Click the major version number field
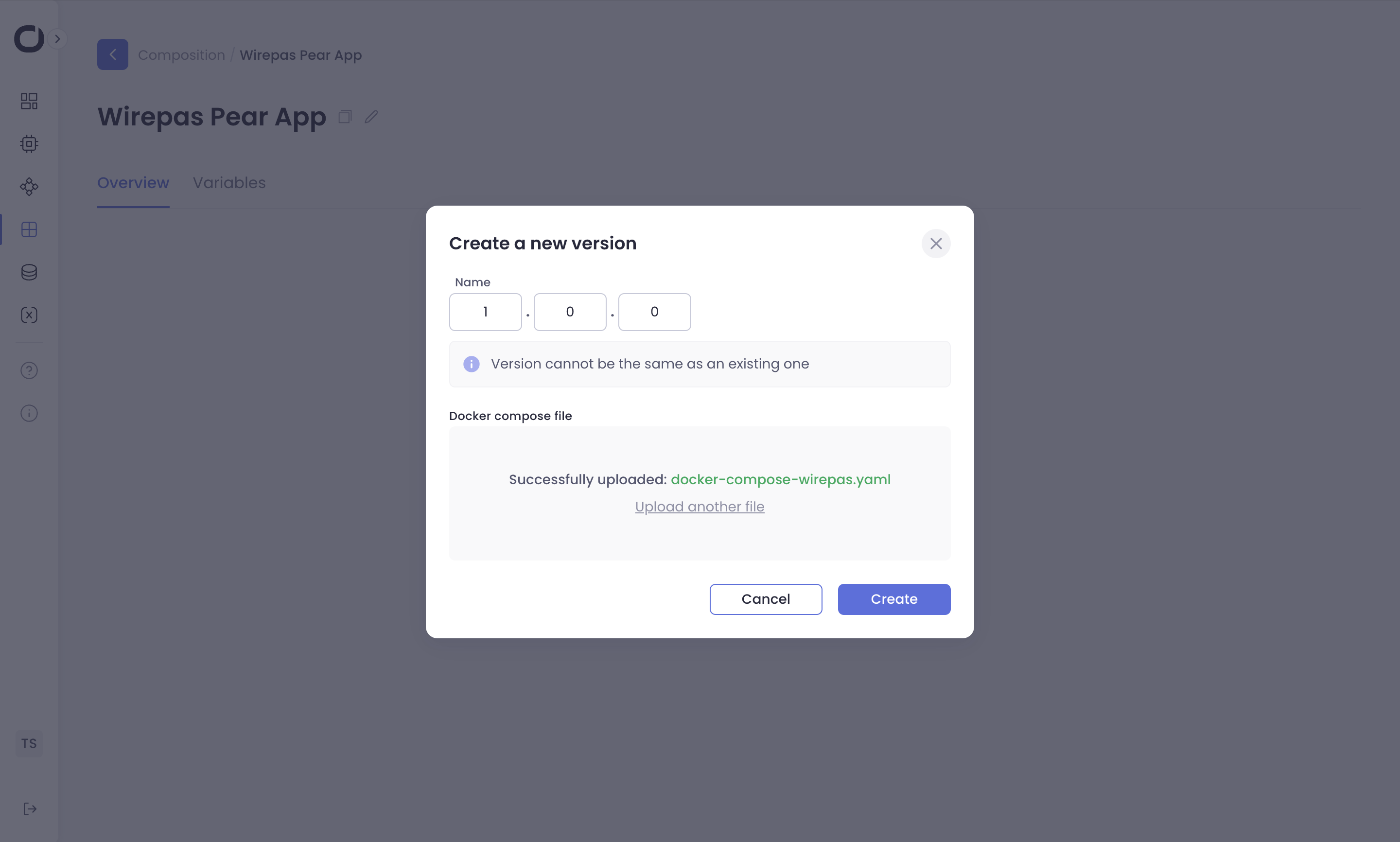Image resolution: width=1400 pixels, height=842 pixels. click(x=485, y=312)
